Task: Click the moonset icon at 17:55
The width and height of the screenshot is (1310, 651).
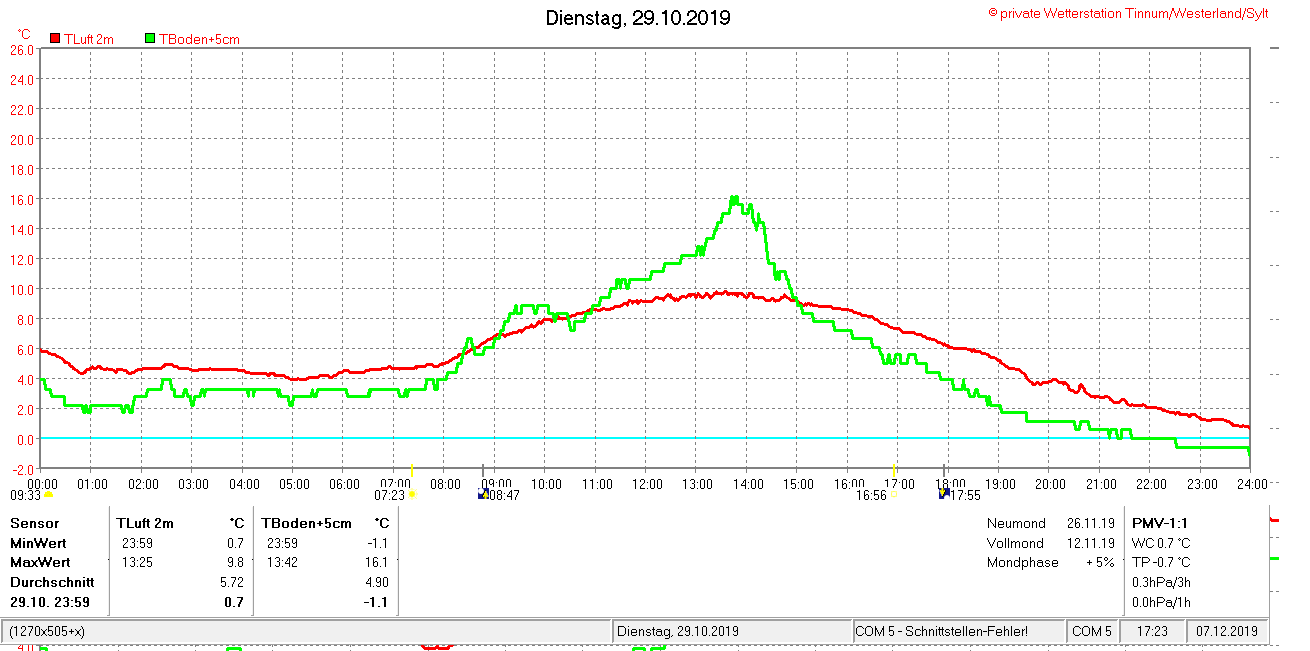Action: 943,493
